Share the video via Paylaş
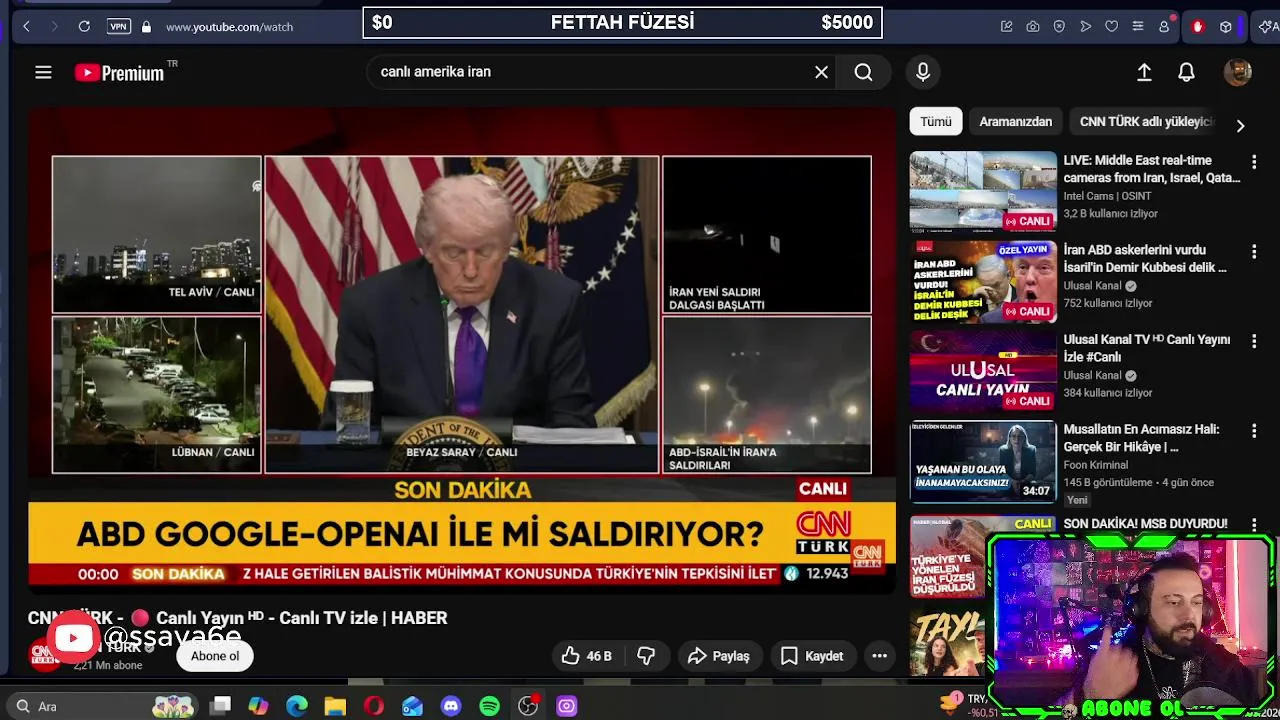The height and width of the screenshot is (720, 1280). 719,656
